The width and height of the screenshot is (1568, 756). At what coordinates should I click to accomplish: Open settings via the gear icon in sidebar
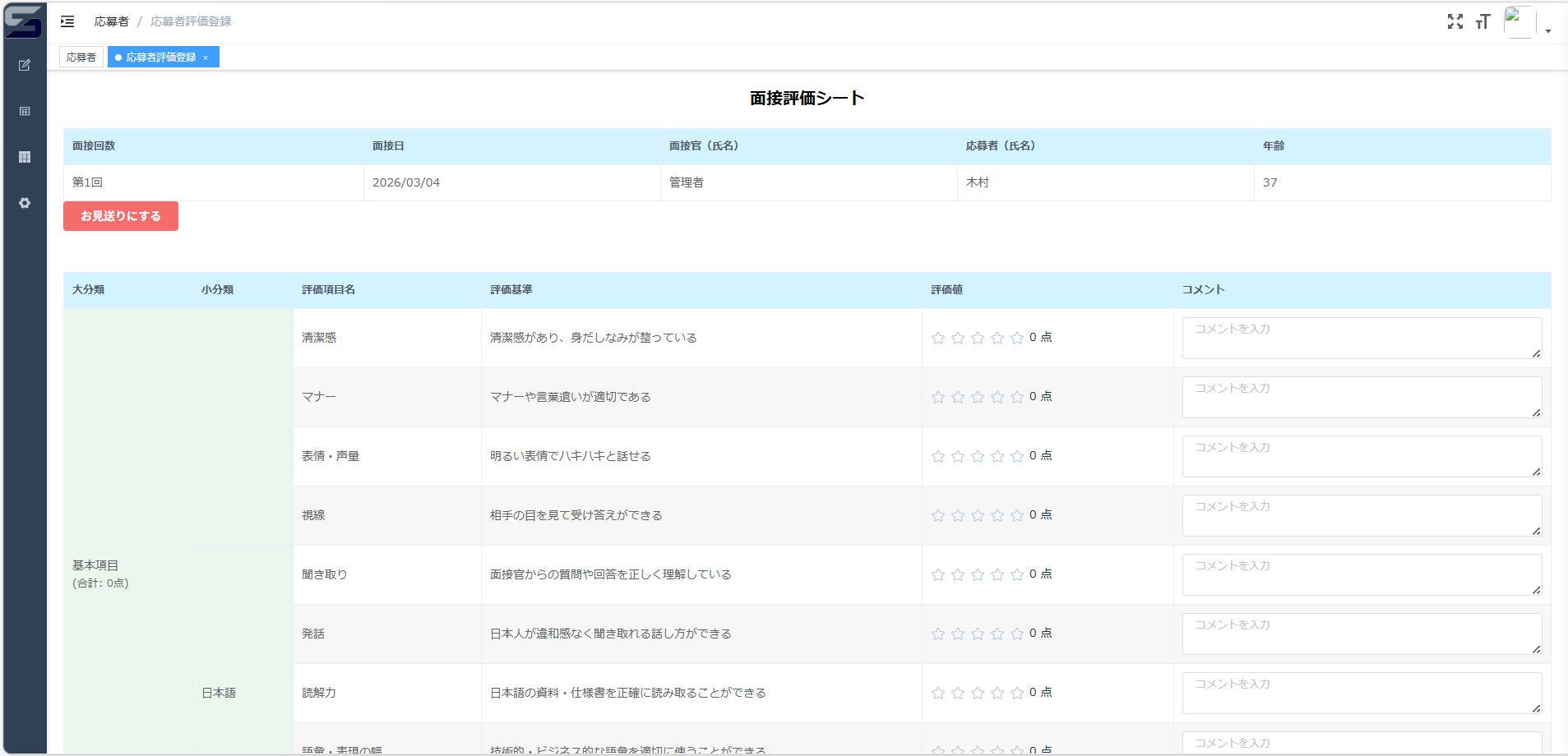pos(25,203)
